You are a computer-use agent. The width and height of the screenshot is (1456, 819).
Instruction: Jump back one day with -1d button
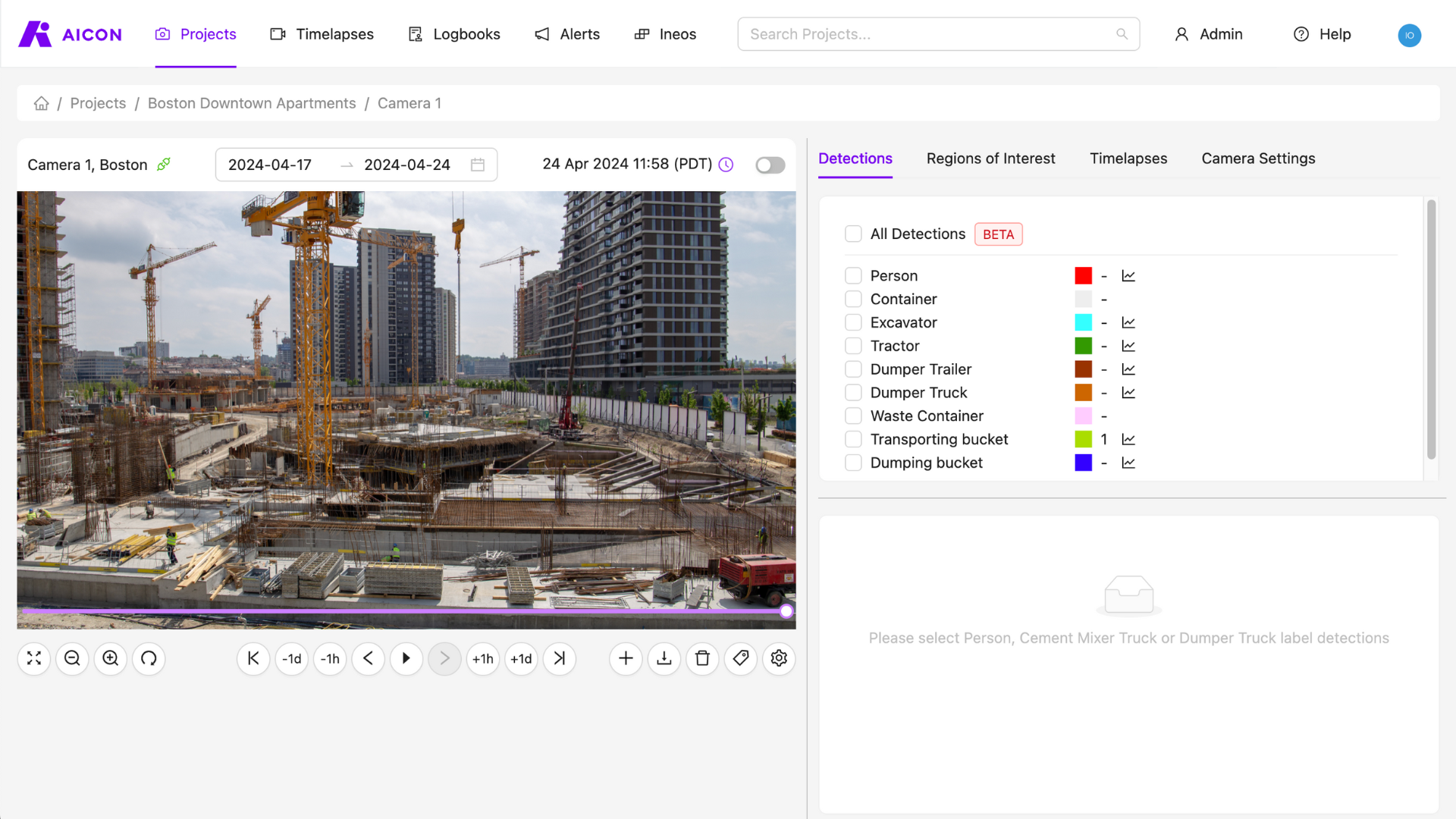(291, 658)
